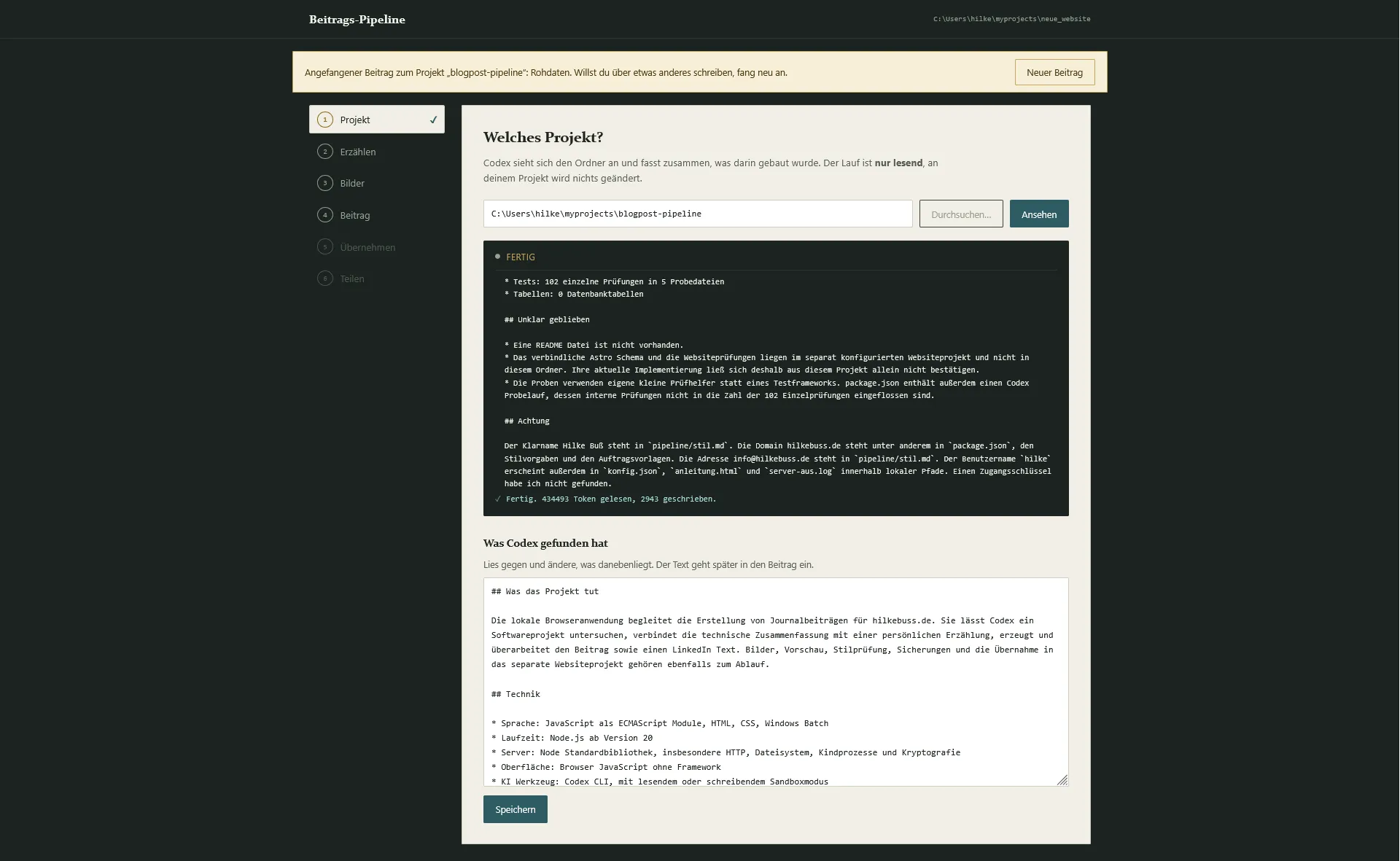Click the Ansehen button
Viewport: 1400px width, 861px height.
[x=1039, y=214]
